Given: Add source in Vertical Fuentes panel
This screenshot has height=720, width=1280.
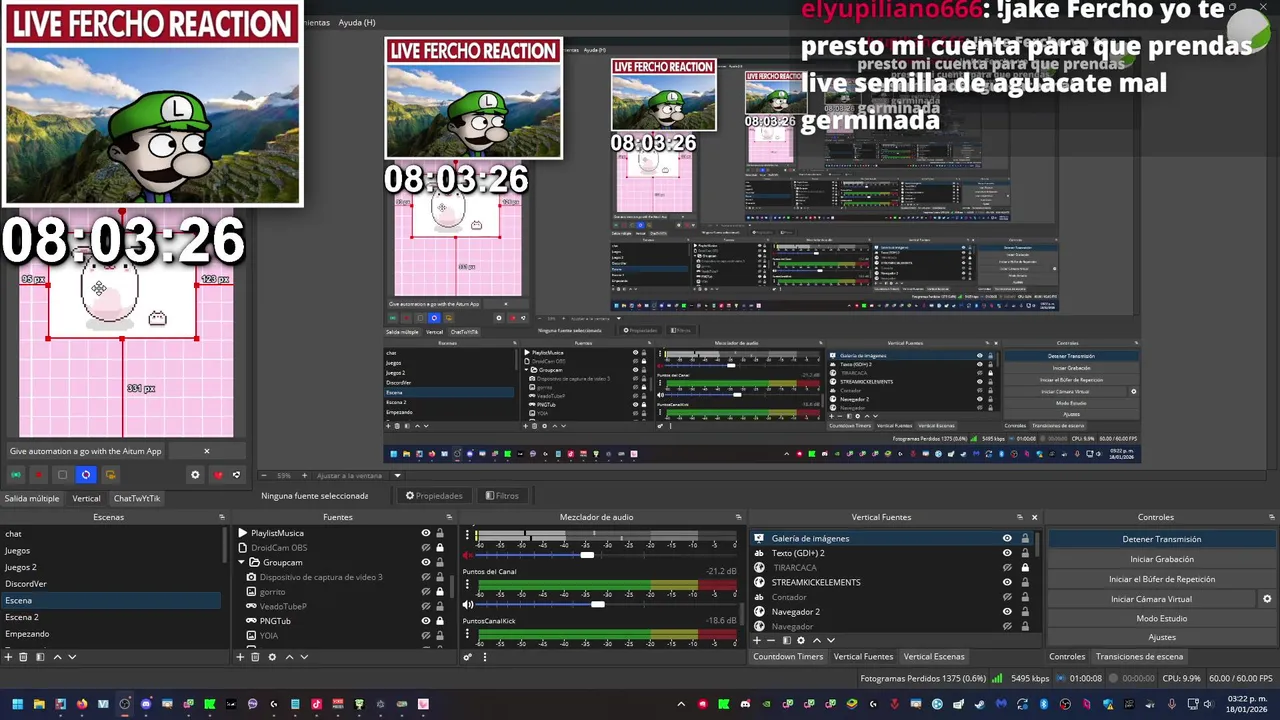Looking at the screenshot, I should (757, 640).
